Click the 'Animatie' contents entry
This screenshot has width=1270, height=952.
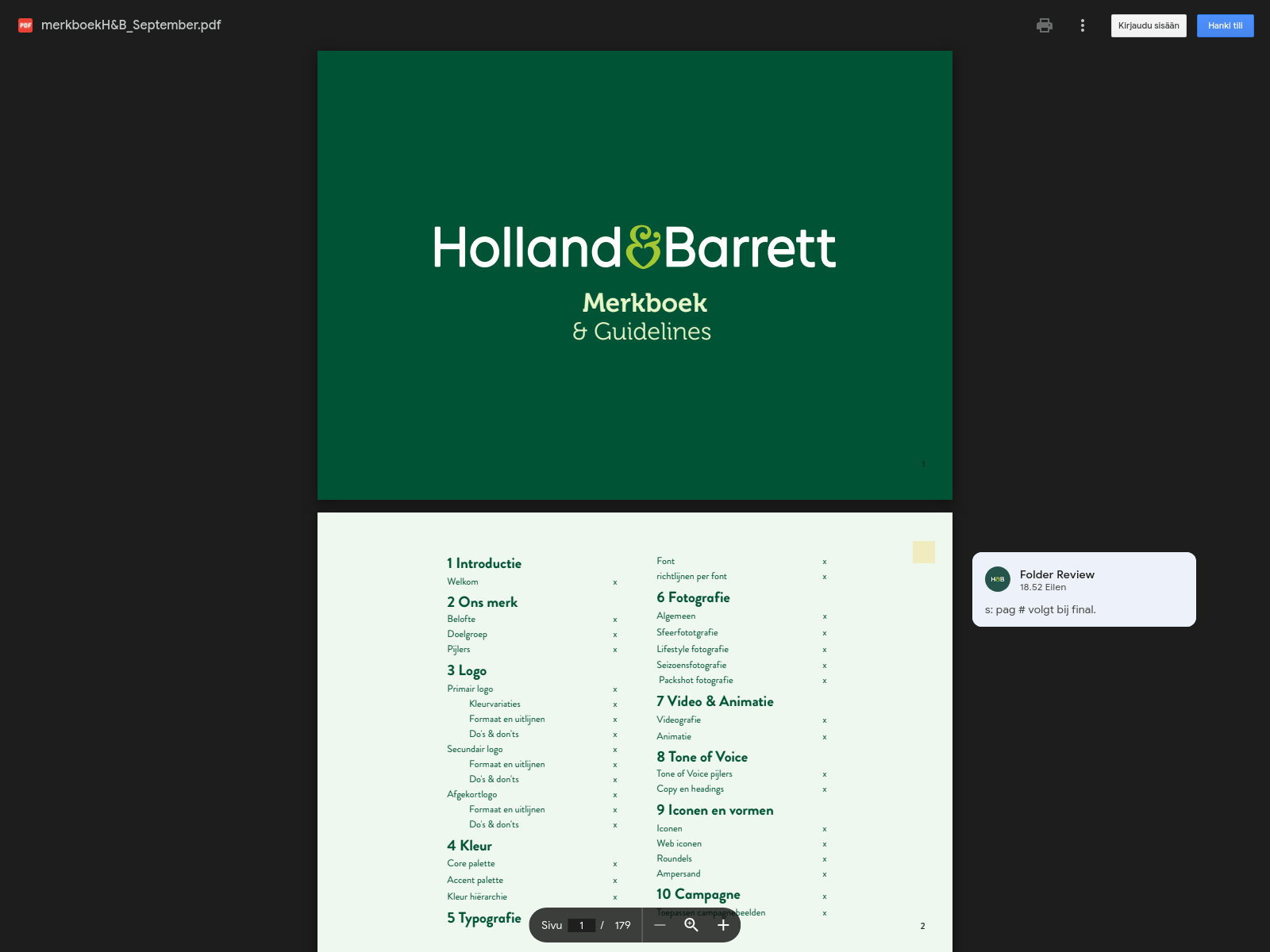674,736
